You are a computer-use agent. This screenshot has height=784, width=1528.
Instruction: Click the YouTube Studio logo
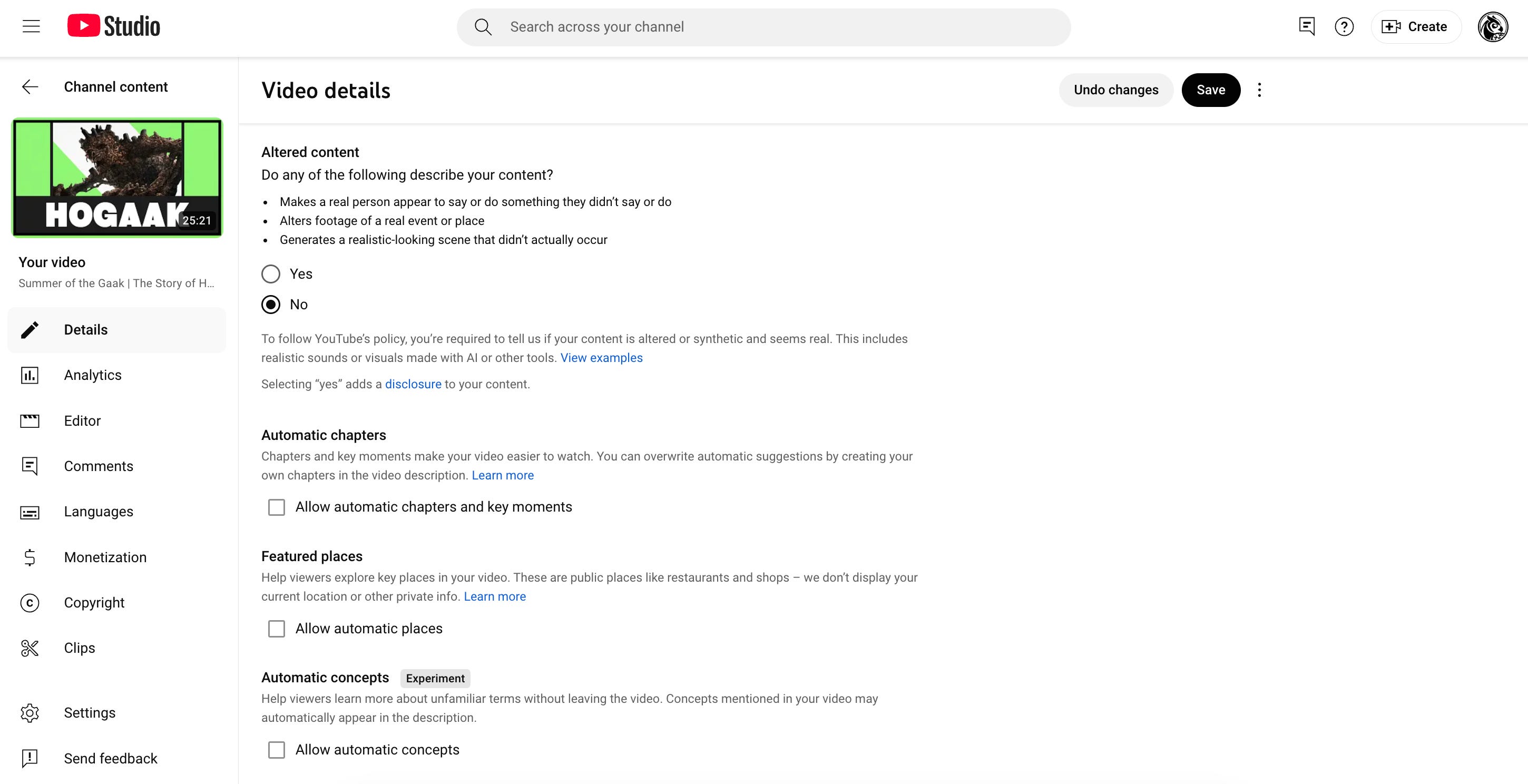[113, 26]
